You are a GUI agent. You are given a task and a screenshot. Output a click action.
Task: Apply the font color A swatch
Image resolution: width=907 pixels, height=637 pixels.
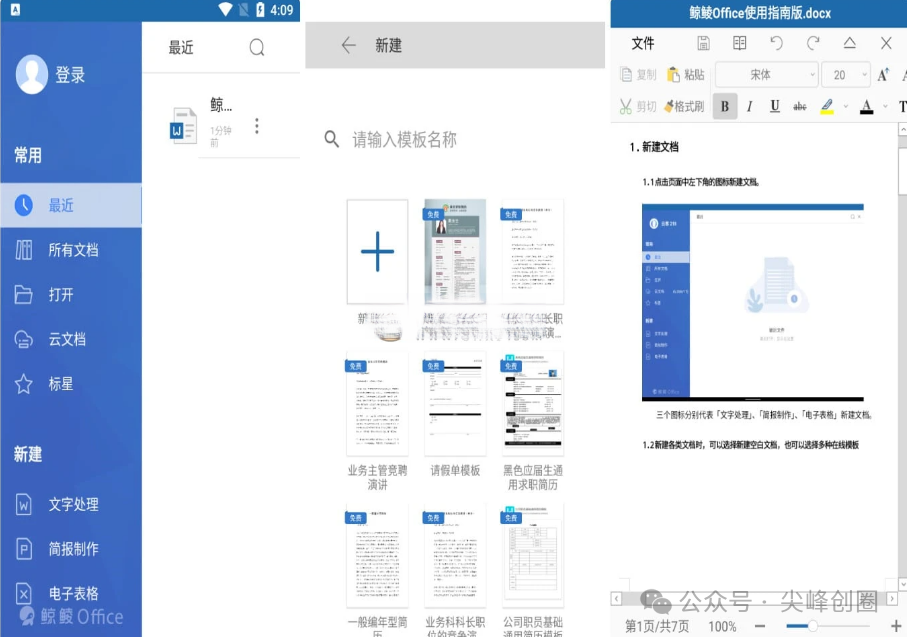tap(867, 106)
